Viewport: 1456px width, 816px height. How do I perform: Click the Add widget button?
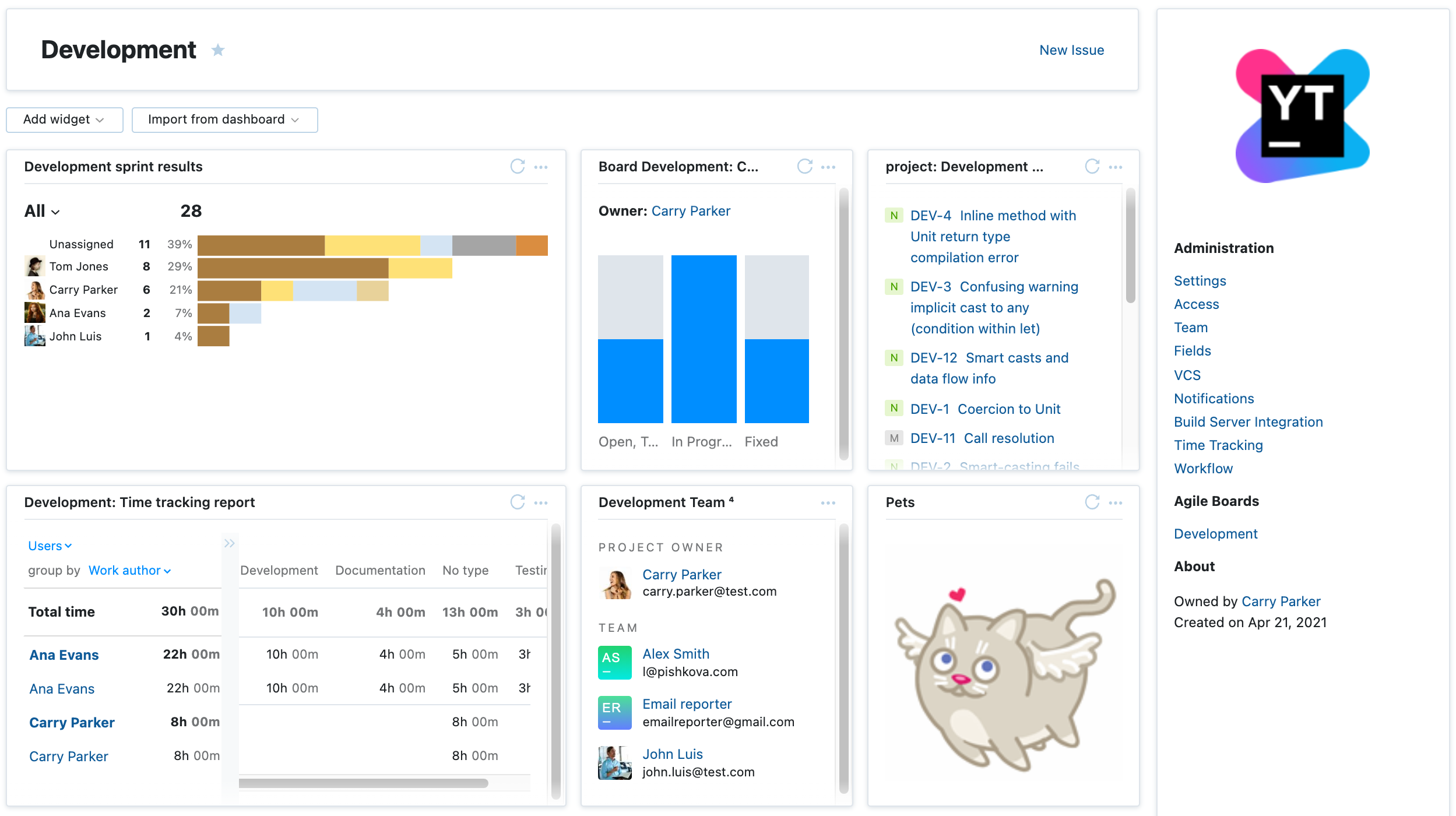pos(62,119)
